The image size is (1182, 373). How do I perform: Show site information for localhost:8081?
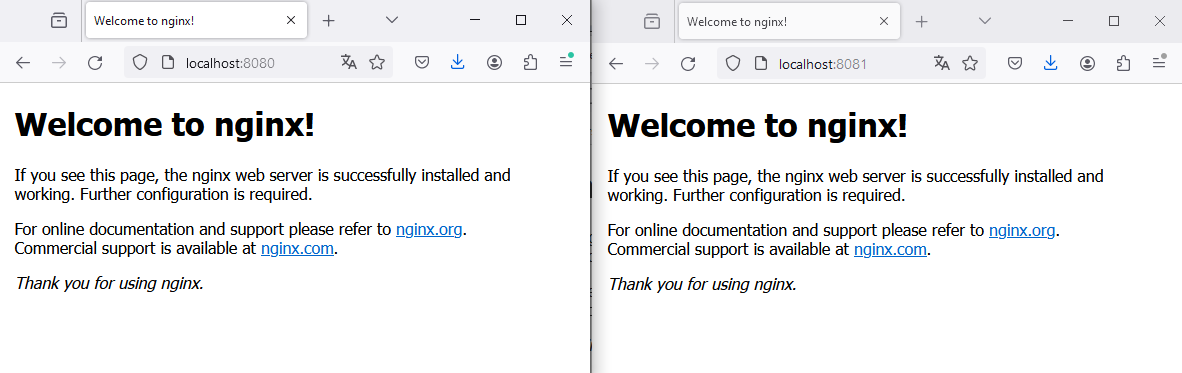point(761,63)
